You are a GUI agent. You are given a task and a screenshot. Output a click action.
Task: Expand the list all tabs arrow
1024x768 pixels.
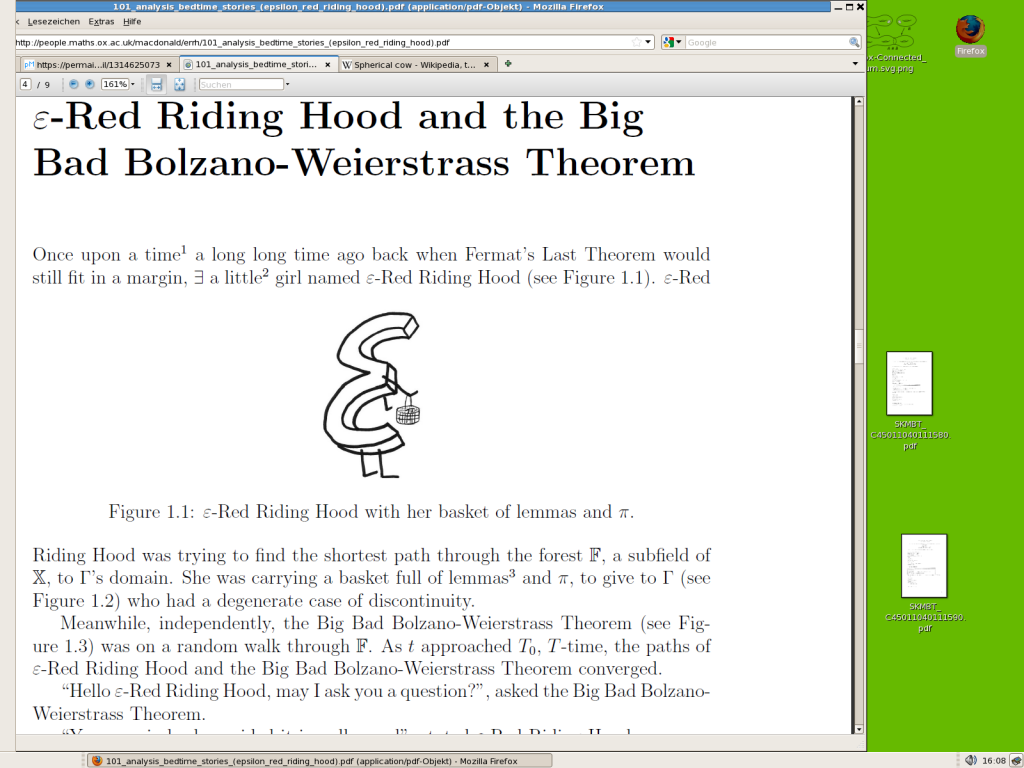[855, 64]
